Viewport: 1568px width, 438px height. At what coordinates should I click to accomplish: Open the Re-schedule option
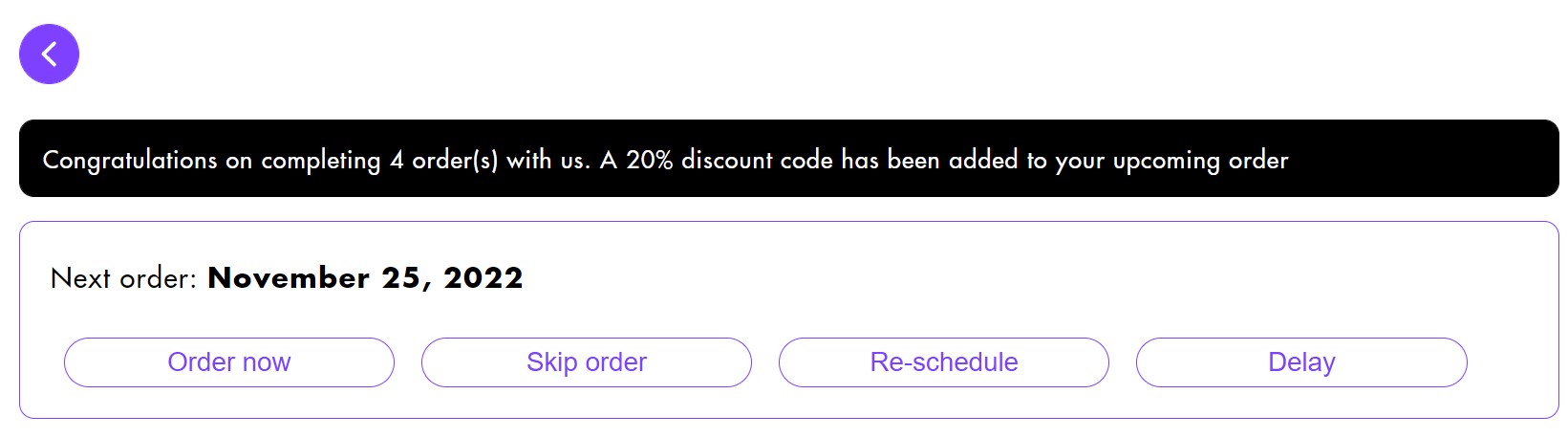(x=944, y=362)
